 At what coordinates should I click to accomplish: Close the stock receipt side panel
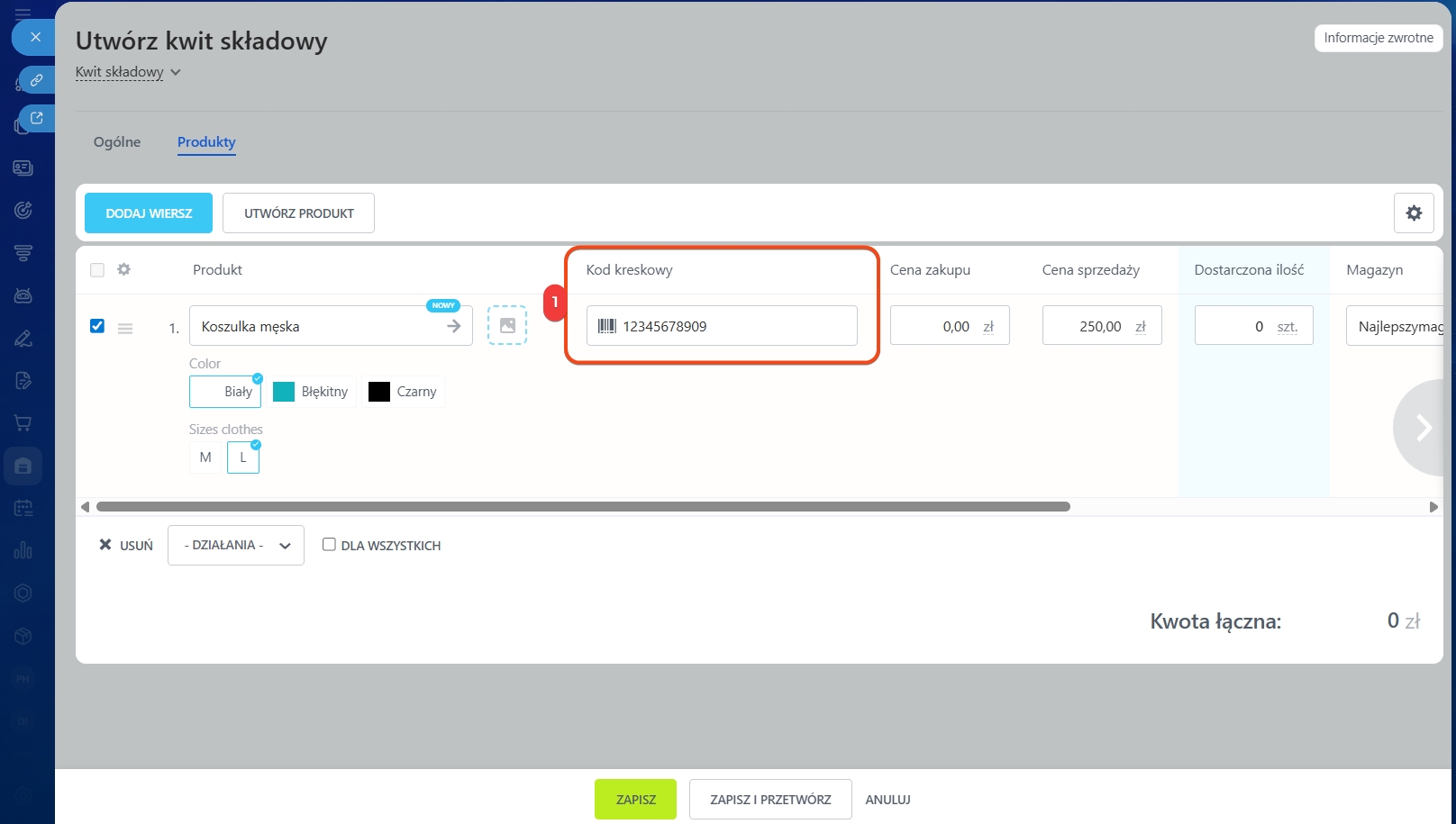point(34,37)
